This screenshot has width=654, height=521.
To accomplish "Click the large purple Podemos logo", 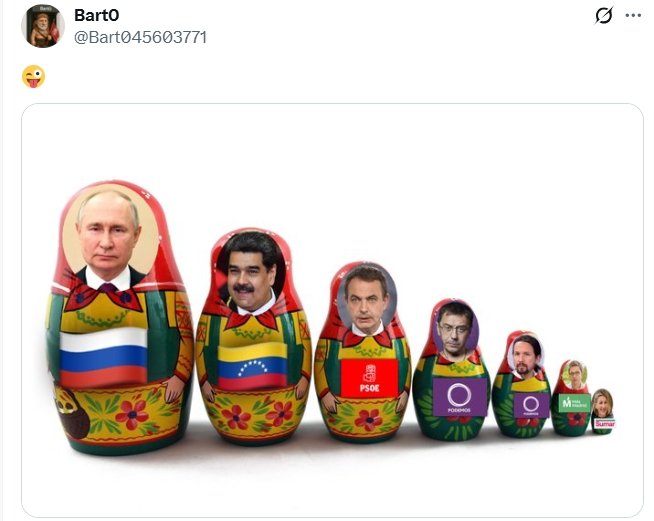I will [460, 397].
